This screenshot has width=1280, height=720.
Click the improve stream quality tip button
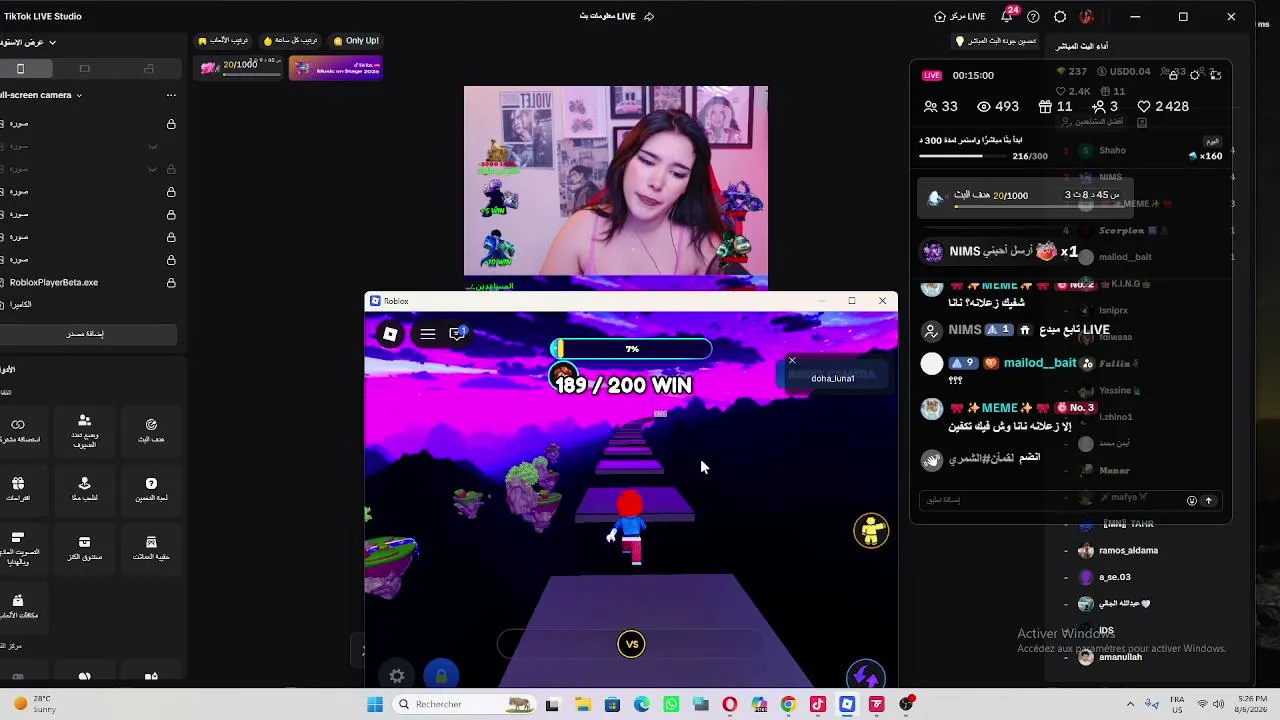[x=996, y=41]
